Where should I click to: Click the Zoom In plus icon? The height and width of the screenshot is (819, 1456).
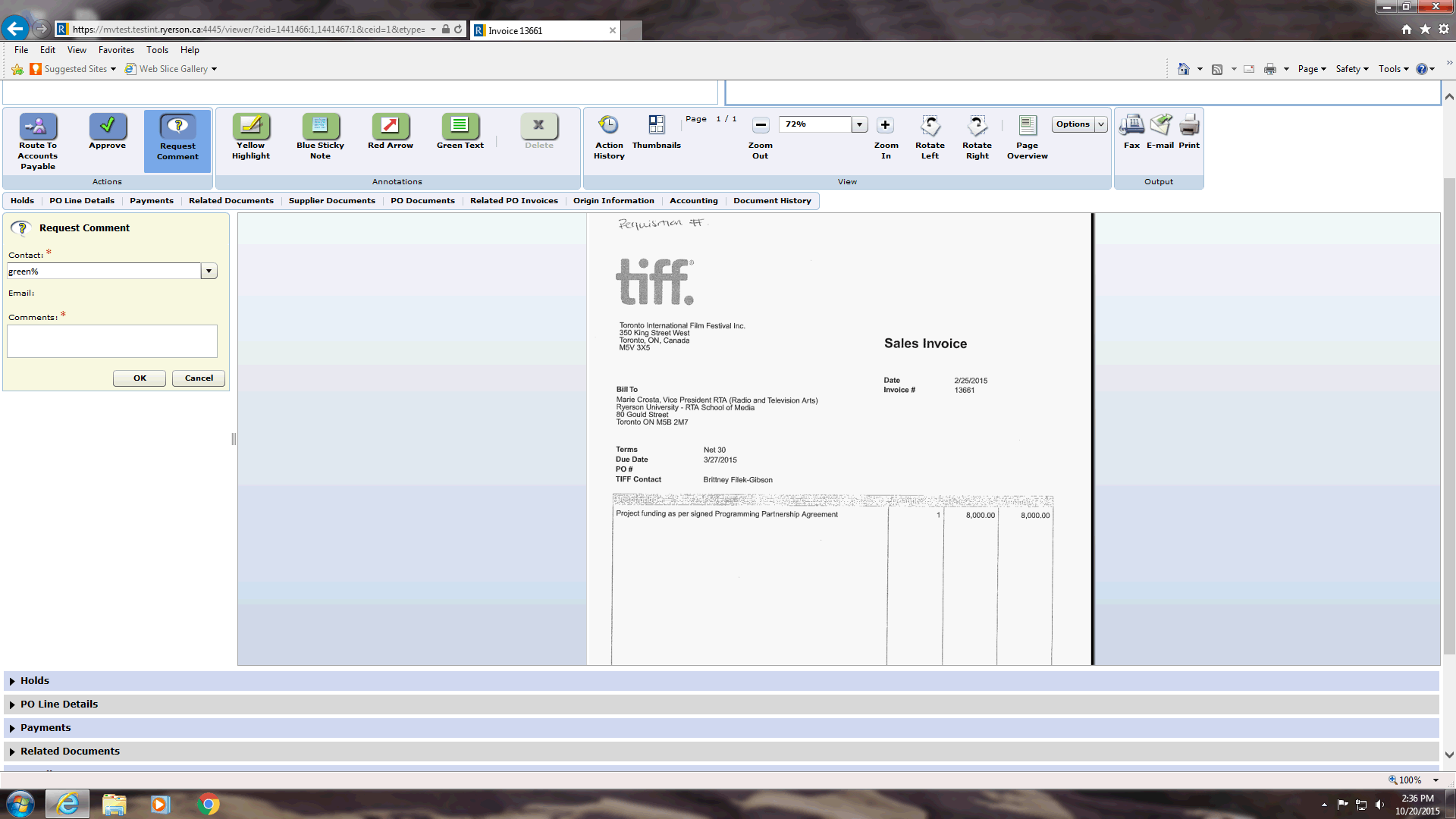pos(885,125)
